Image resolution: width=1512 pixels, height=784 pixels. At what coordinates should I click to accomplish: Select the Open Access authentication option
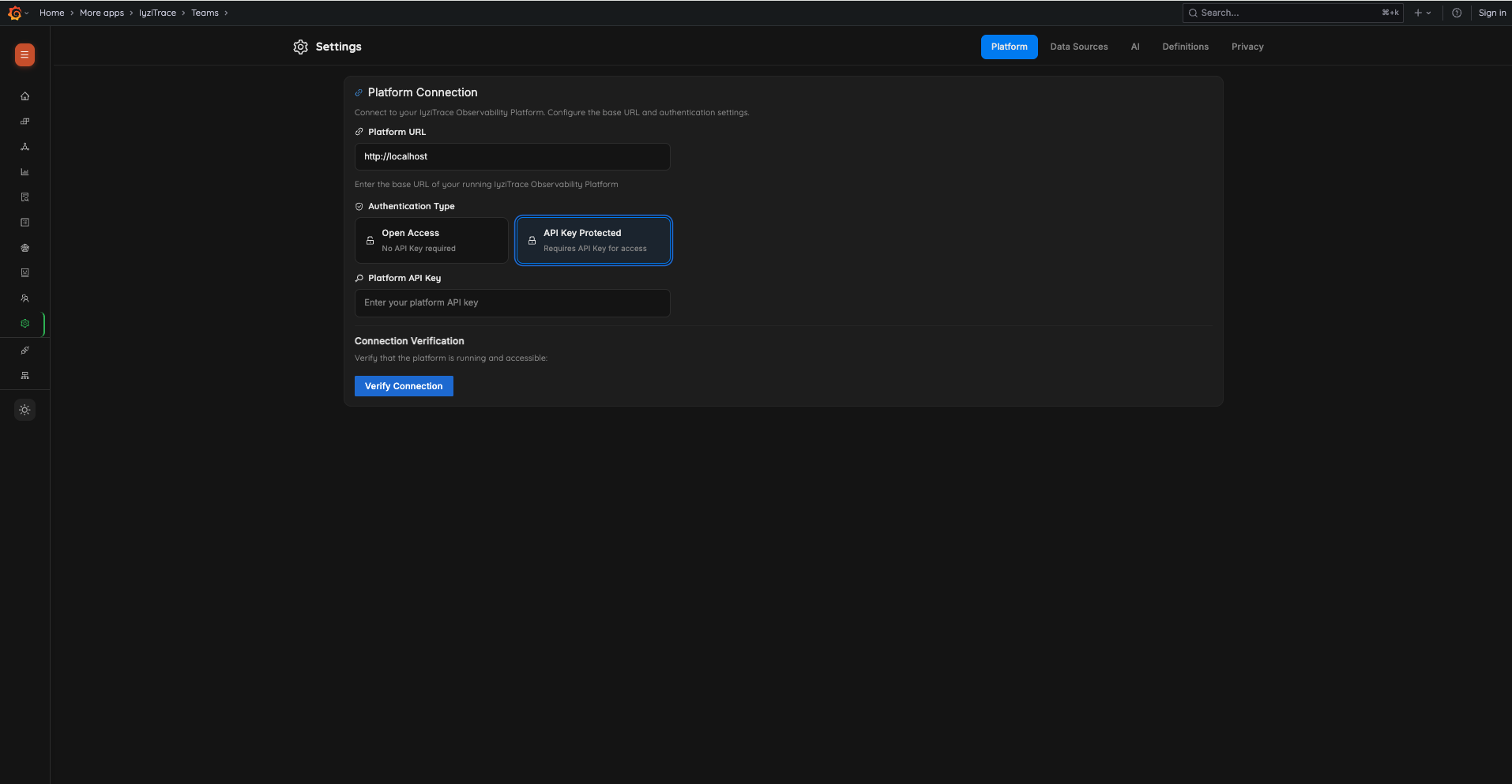[x=431, y=240]
